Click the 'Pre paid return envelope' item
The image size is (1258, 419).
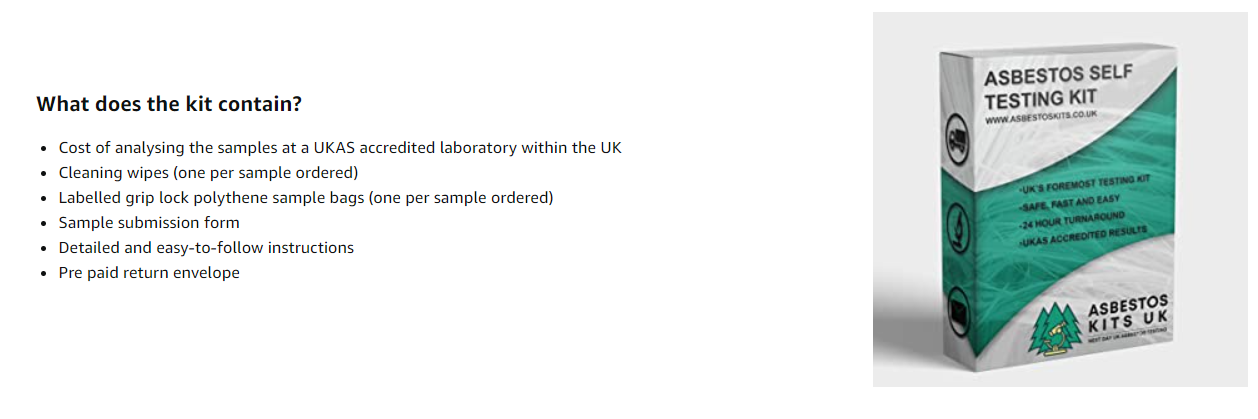[x=149, y=272]
